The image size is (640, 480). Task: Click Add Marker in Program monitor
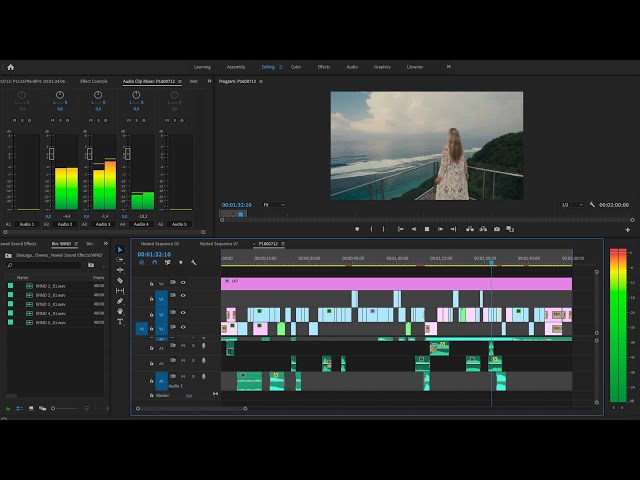click(x=357, y=229)
